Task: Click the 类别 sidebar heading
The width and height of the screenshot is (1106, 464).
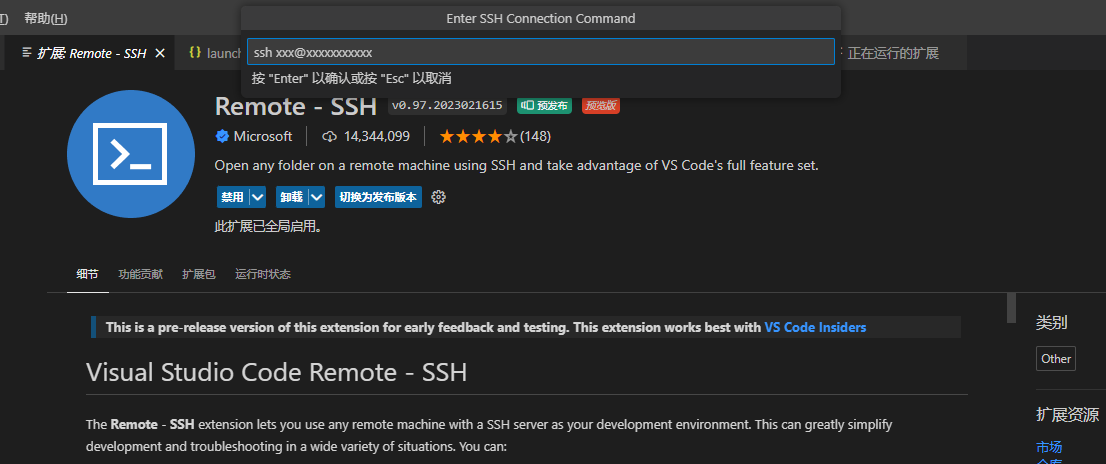Action: pyautogui.click(x=1052, y=322)
